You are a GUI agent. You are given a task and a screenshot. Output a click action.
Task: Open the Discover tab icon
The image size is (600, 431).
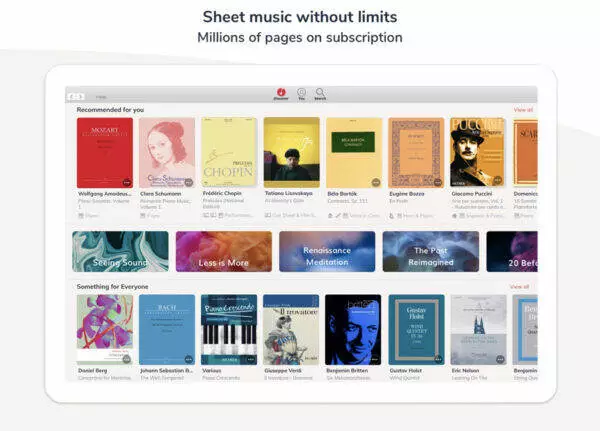pyautogui.click(x=281, y=92)
